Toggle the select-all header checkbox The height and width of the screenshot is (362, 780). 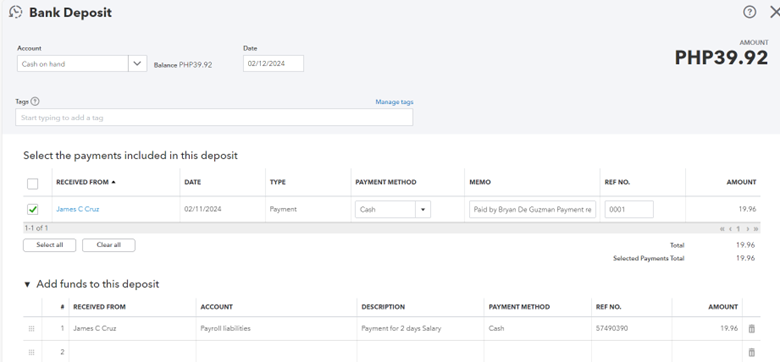[32, 184]
